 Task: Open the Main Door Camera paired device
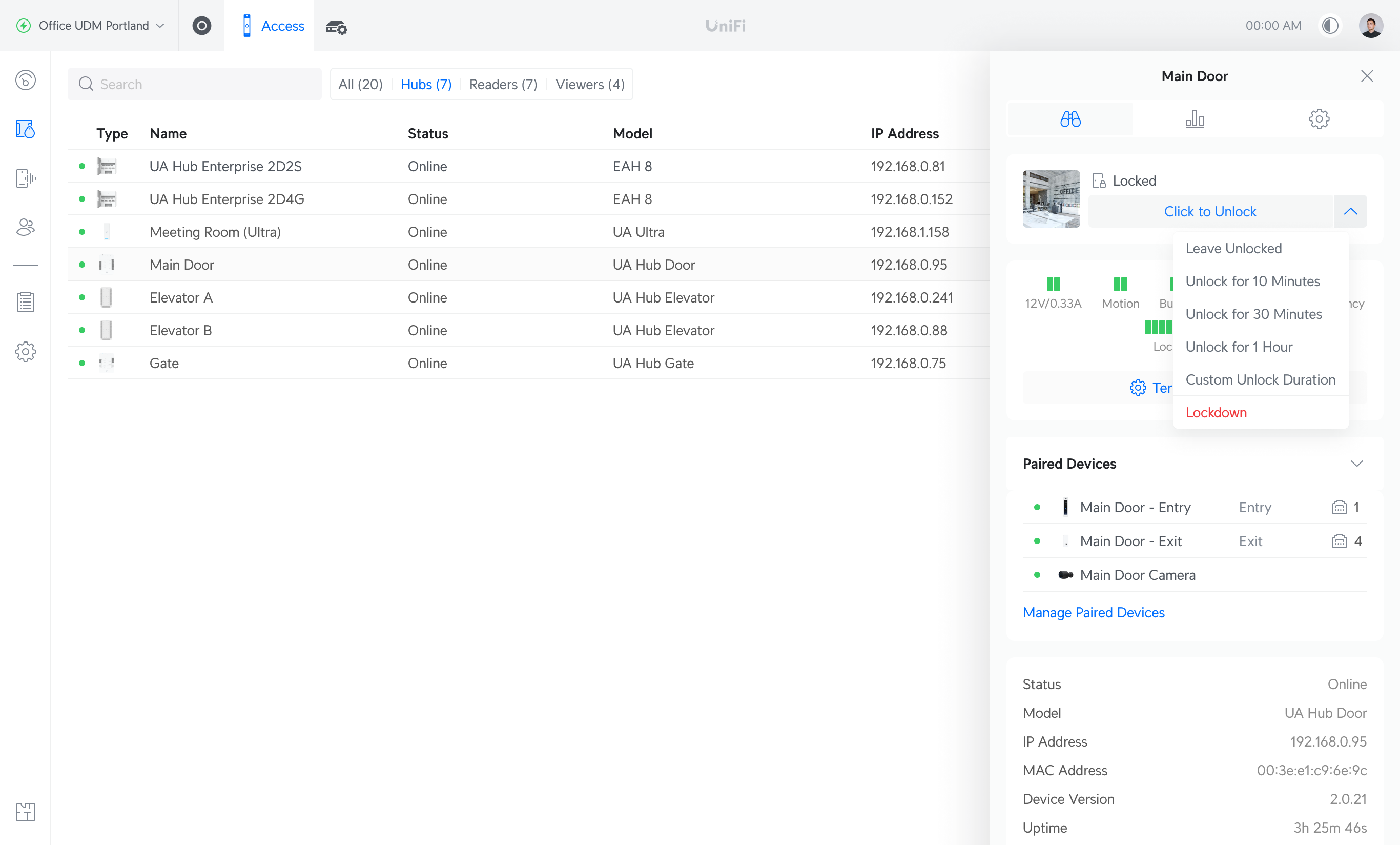click(x=1195, y=575)
